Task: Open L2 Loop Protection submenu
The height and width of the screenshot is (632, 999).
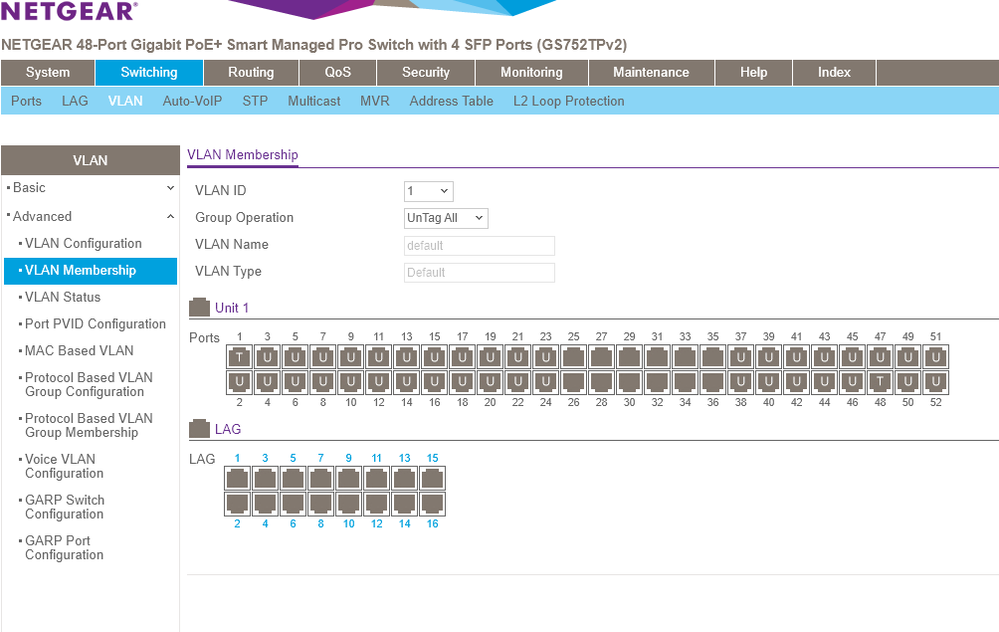Action: click(569, 101)
